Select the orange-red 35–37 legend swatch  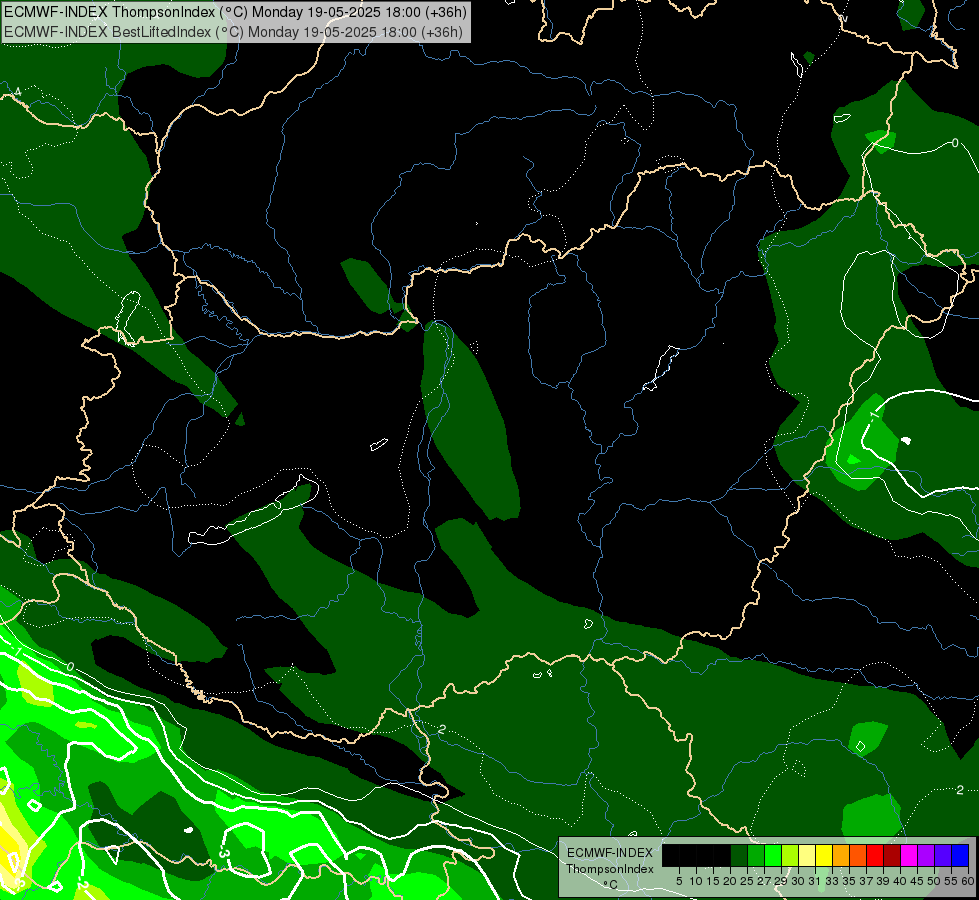pos(858,855)
